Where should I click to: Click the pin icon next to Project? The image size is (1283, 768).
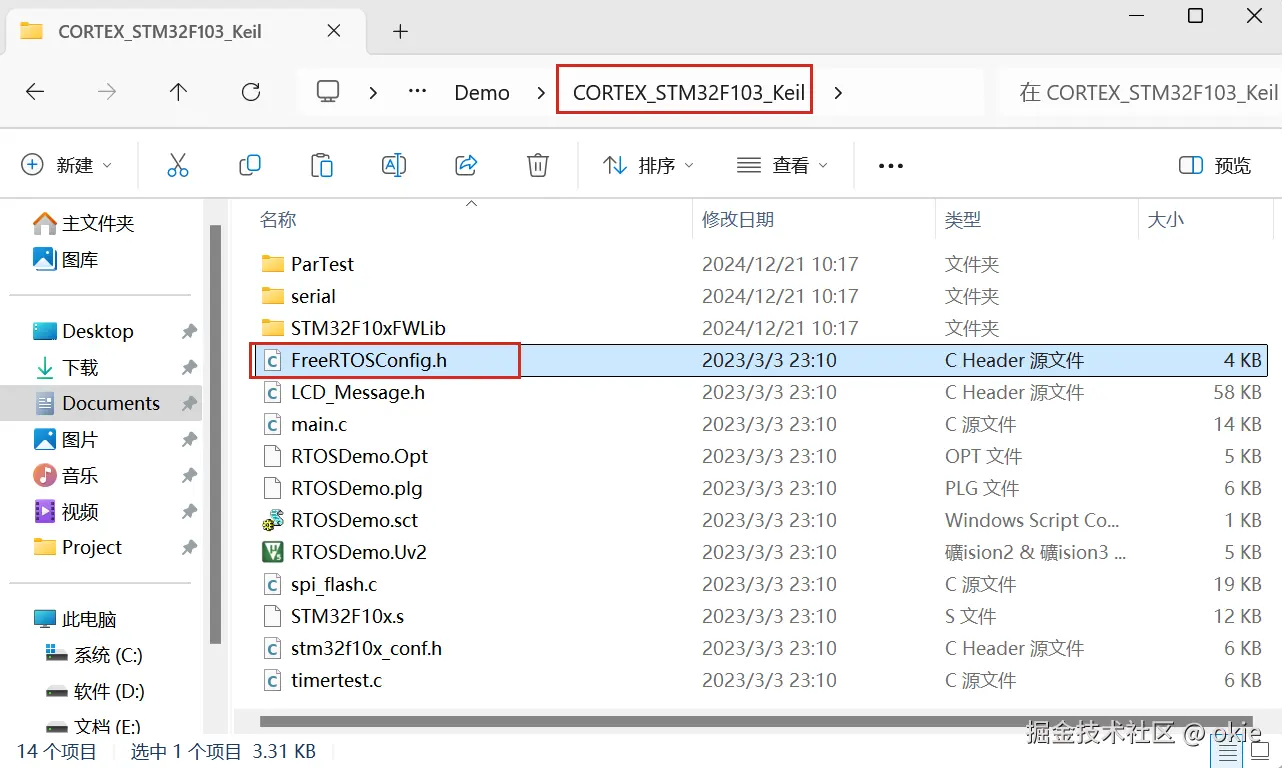point(189,547)
